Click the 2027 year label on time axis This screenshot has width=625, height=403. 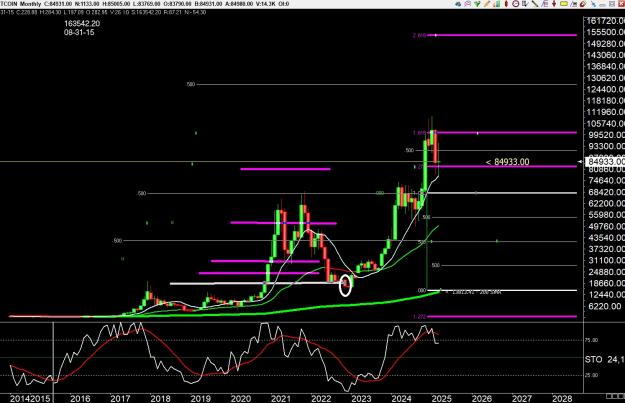click(x=522, y=398)
